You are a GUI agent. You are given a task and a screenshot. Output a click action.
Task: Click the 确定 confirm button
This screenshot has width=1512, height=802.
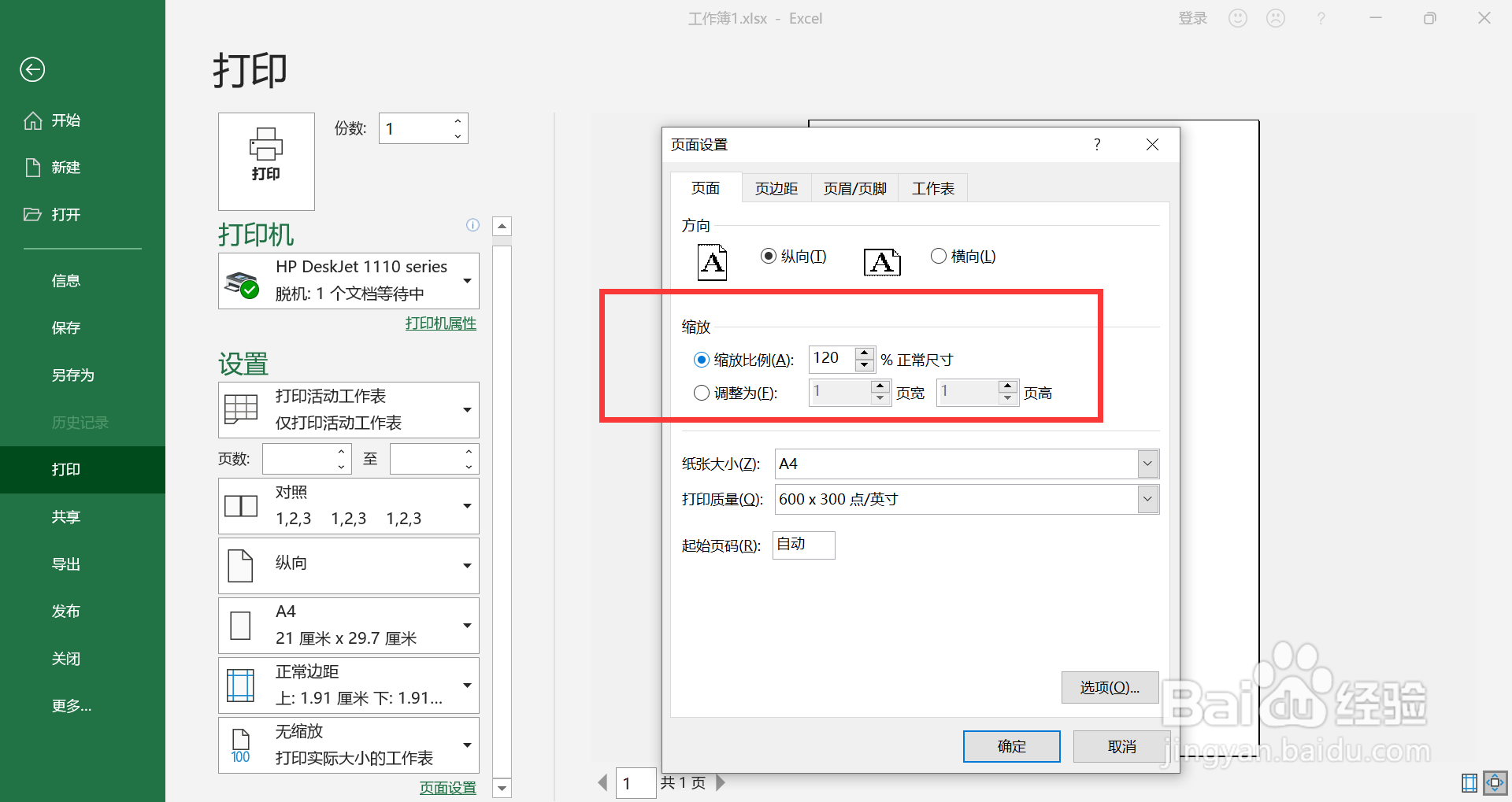[1011, 746]
